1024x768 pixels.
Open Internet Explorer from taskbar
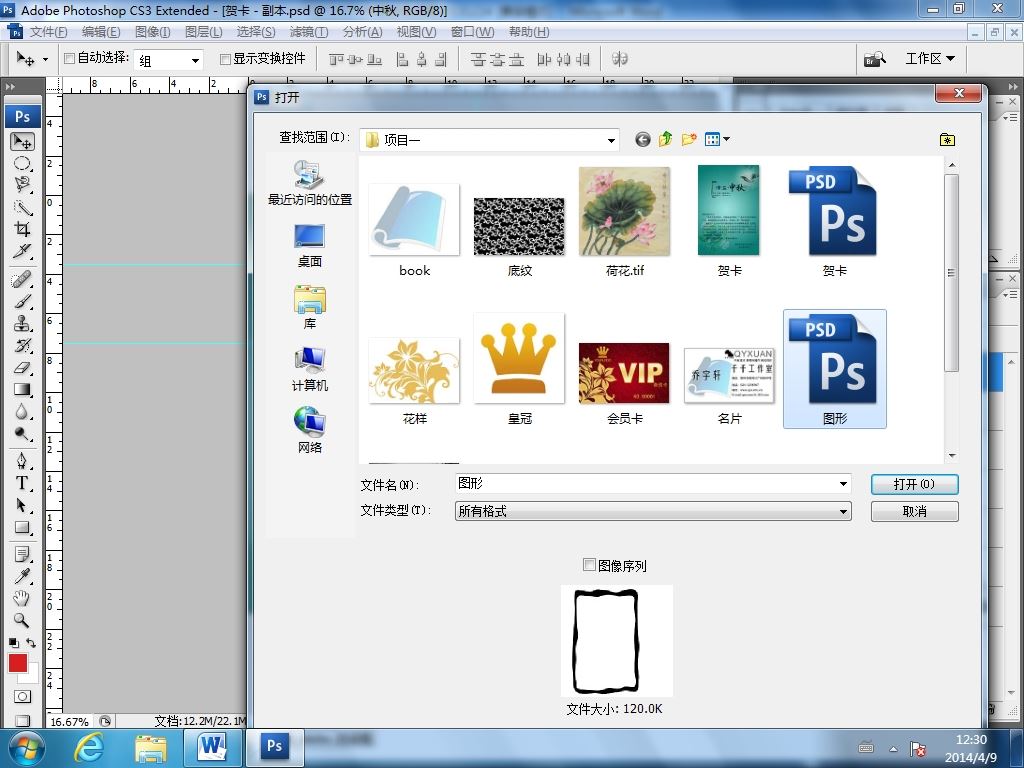tap(88, 748)
